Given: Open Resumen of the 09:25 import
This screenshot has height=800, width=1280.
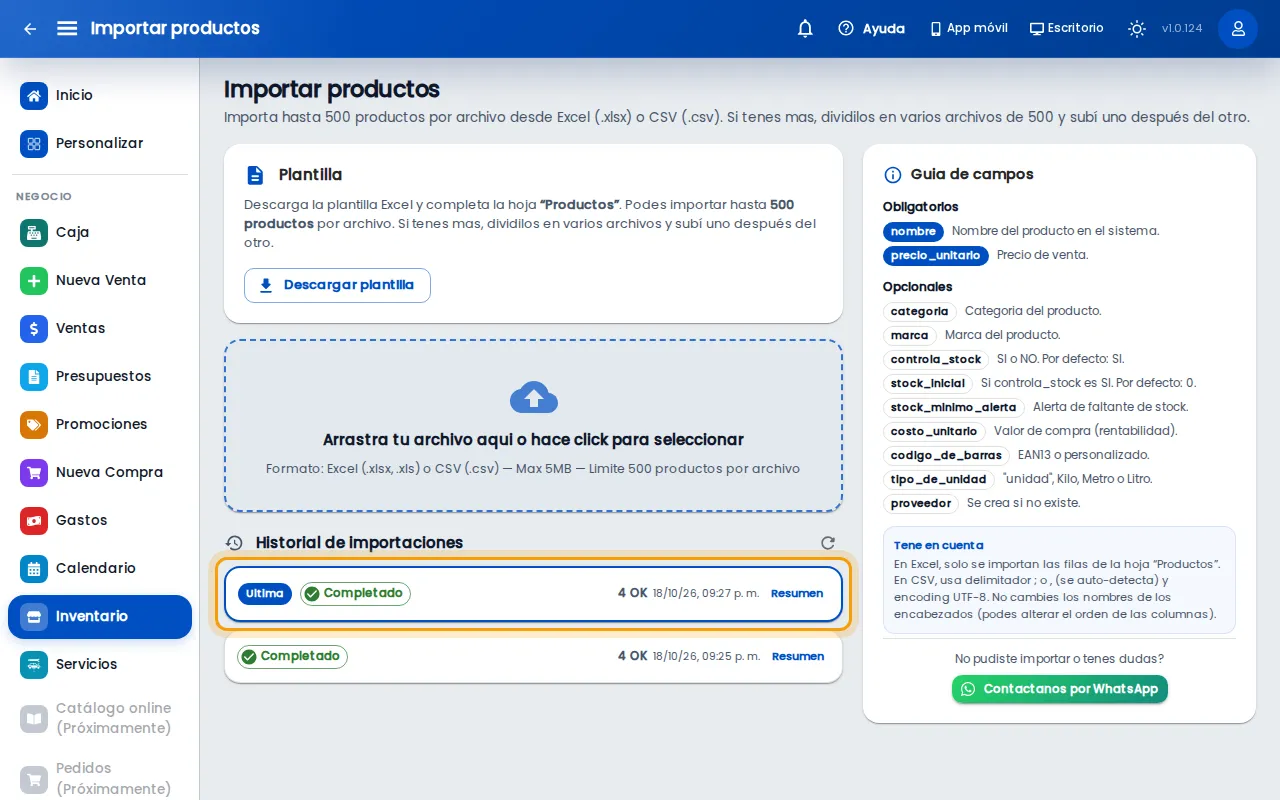Looking at the screenshot, I should click(798, 657).
